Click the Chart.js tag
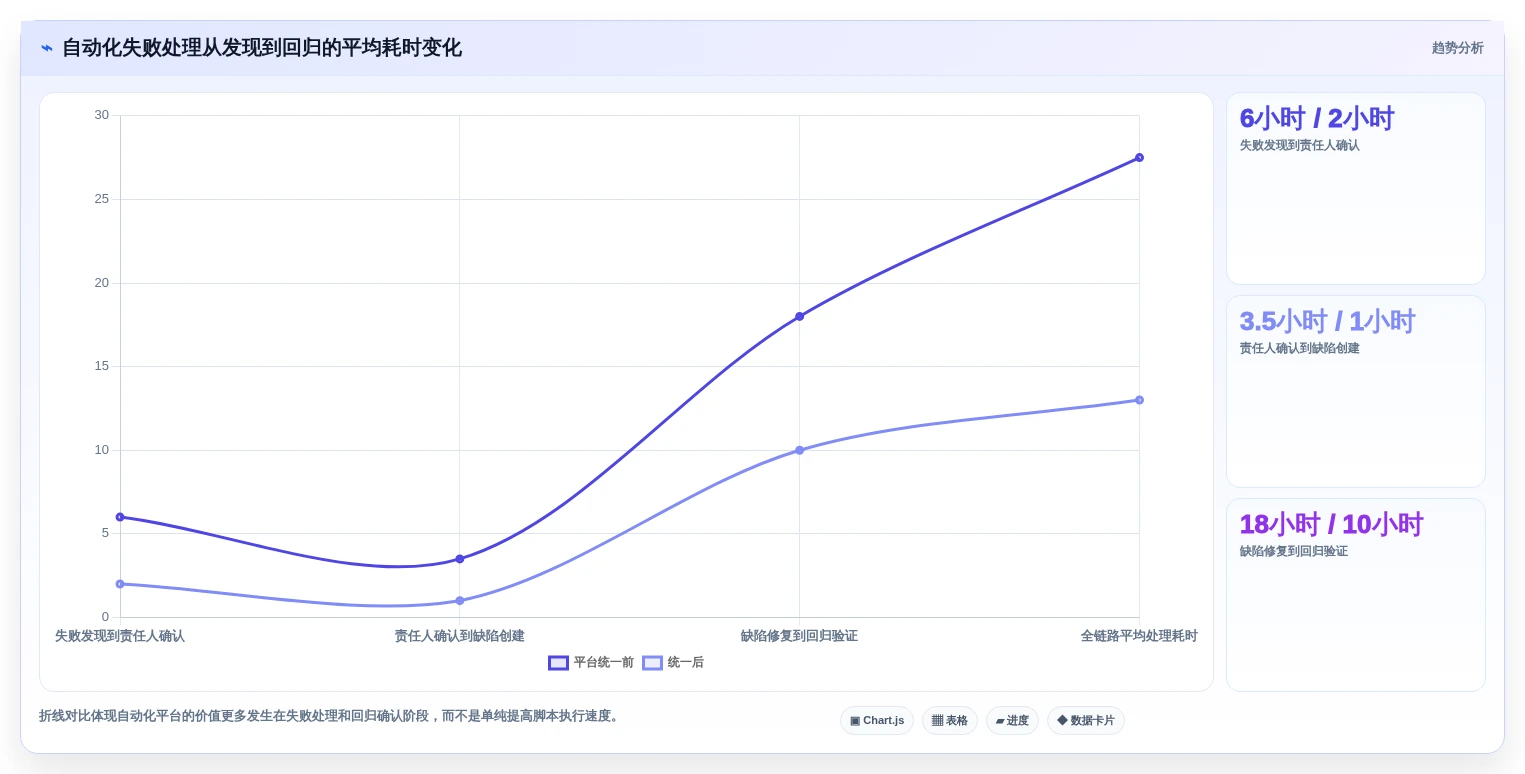Image resolution: width=1525 pixels, height=774 pixels. tap(877, 720)
